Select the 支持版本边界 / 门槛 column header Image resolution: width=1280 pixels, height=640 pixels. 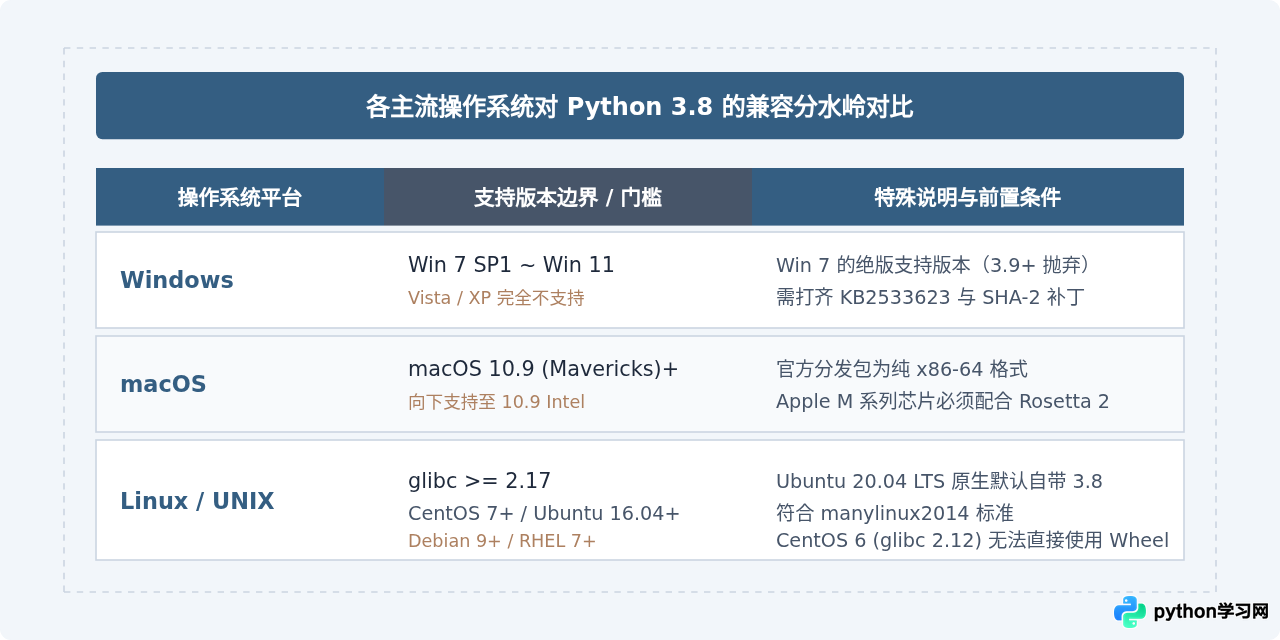pos(568,197)
